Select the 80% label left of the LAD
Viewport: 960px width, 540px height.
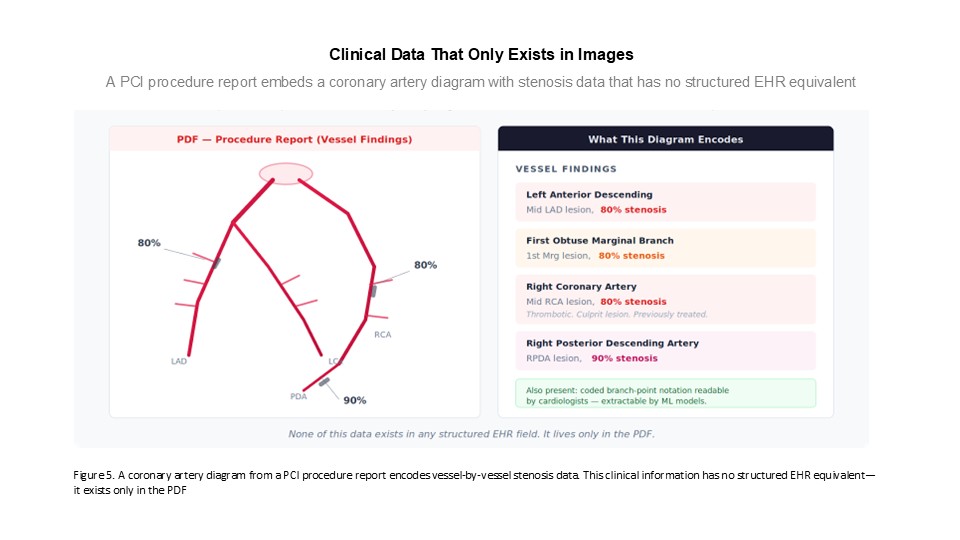tap(149, 243)
